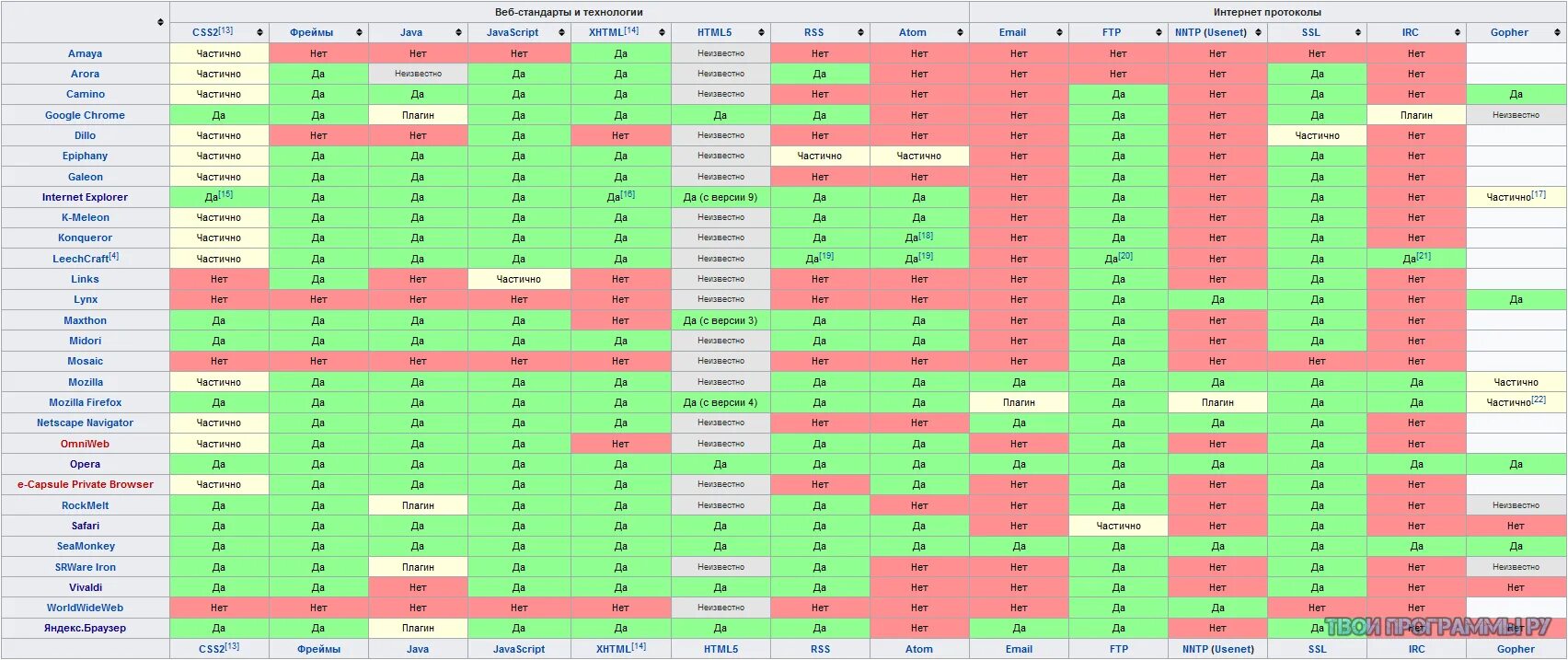Sort by the SSL column arrow
Screen dimensions: 1568x660
point(1357,32)
